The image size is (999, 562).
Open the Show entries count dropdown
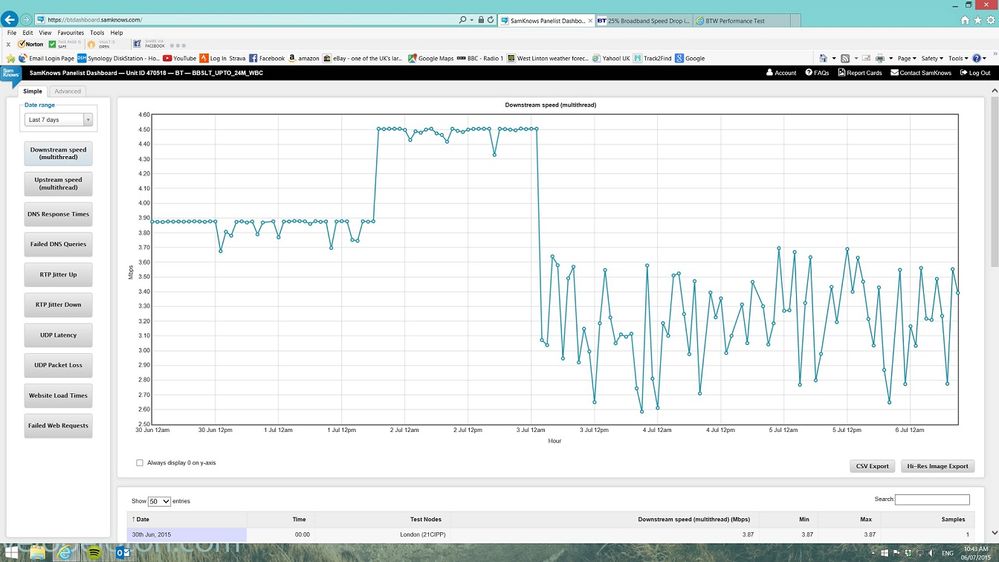click(x=159, y=501)
